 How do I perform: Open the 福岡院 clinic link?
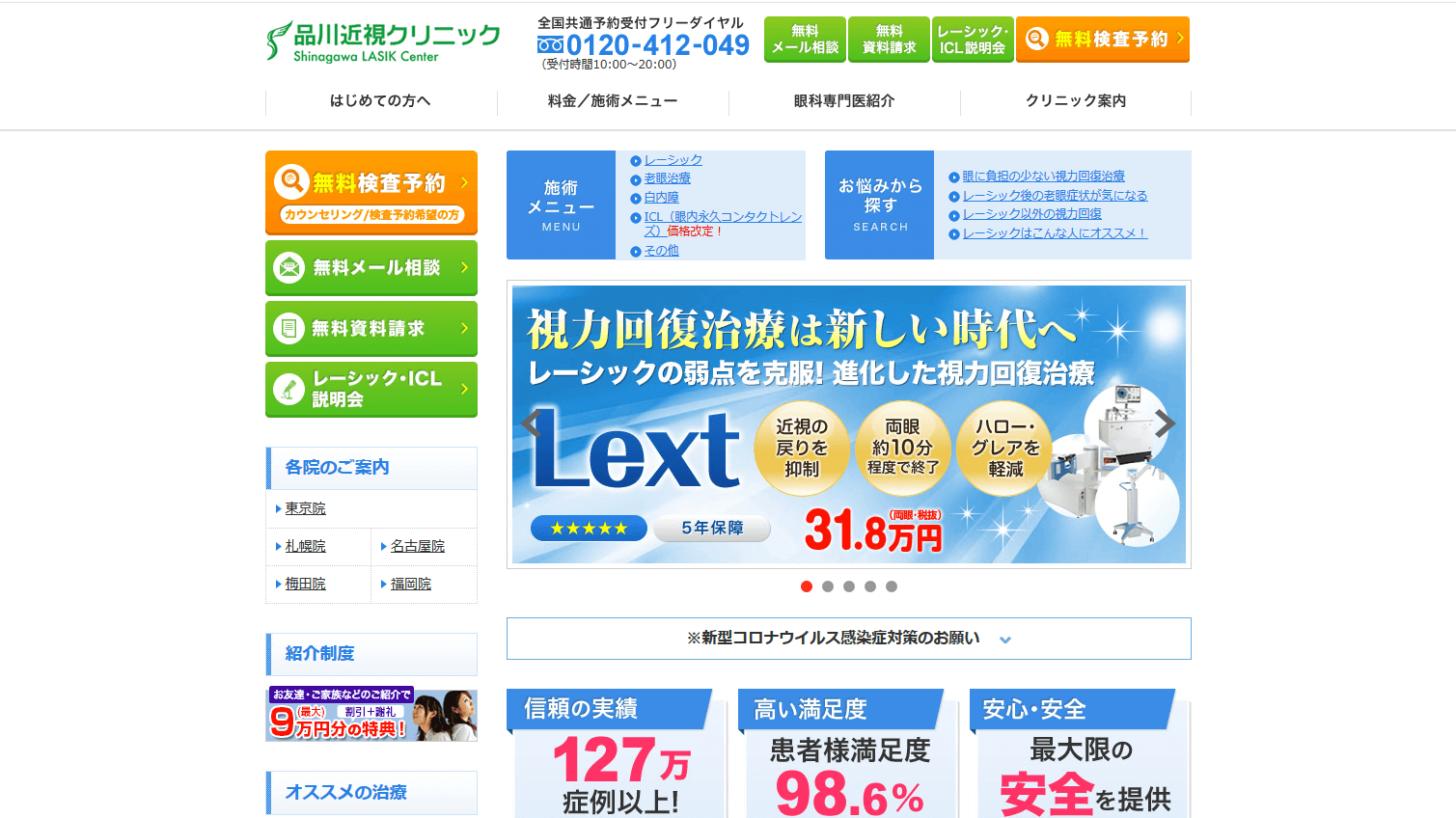(411, 584)
